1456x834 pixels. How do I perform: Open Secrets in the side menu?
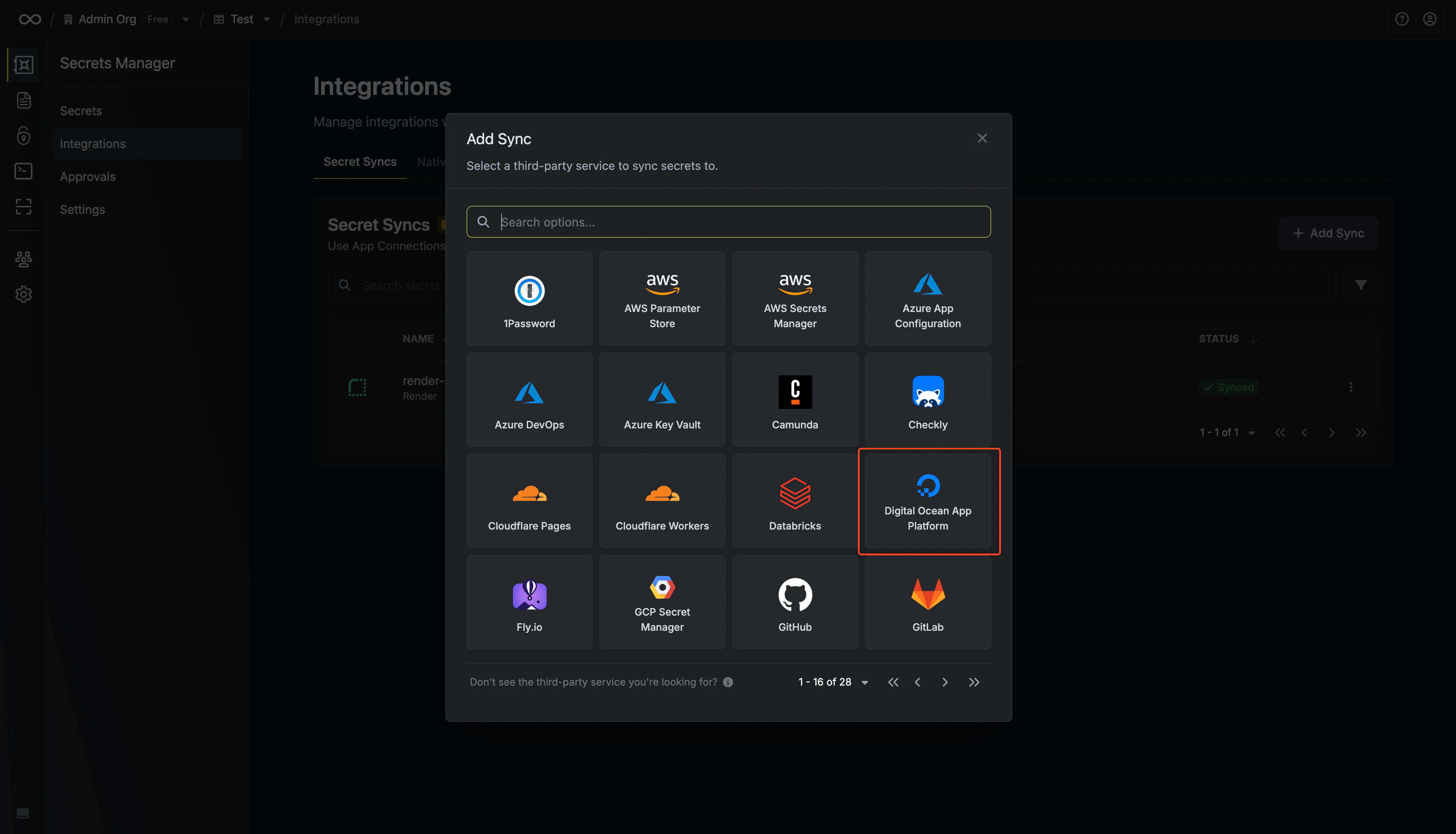coord(147,110)
